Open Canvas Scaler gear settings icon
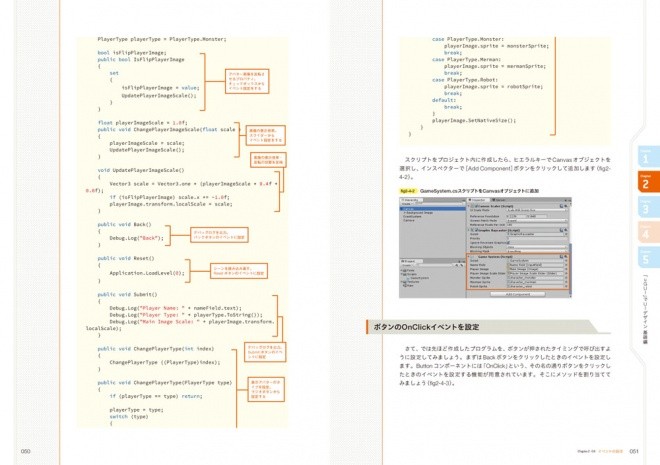 tap(566, 206)
